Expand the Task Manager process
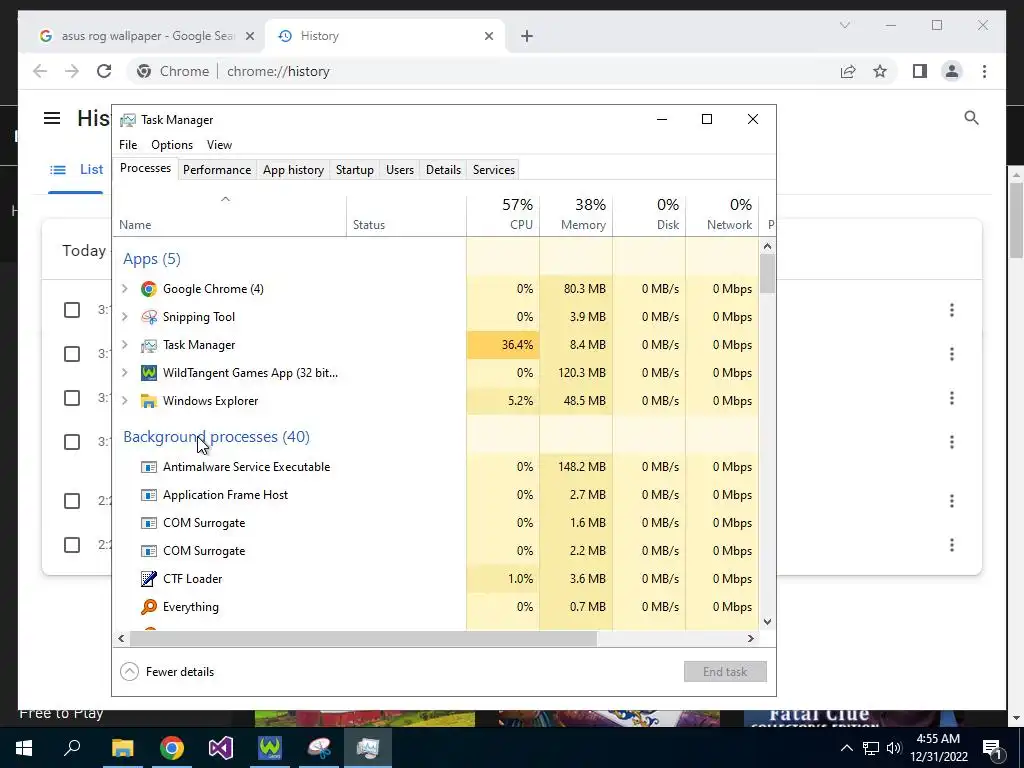This screenshot has width=1024, height=768. click(x=125, y=345)
